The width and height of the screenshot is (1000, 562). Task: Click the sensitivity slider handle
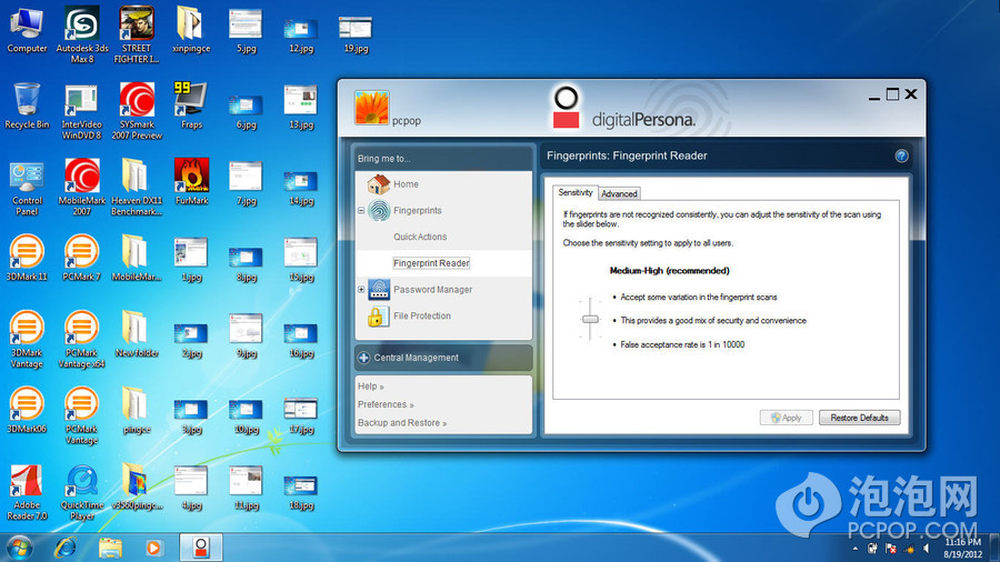(x=591, y=319)
